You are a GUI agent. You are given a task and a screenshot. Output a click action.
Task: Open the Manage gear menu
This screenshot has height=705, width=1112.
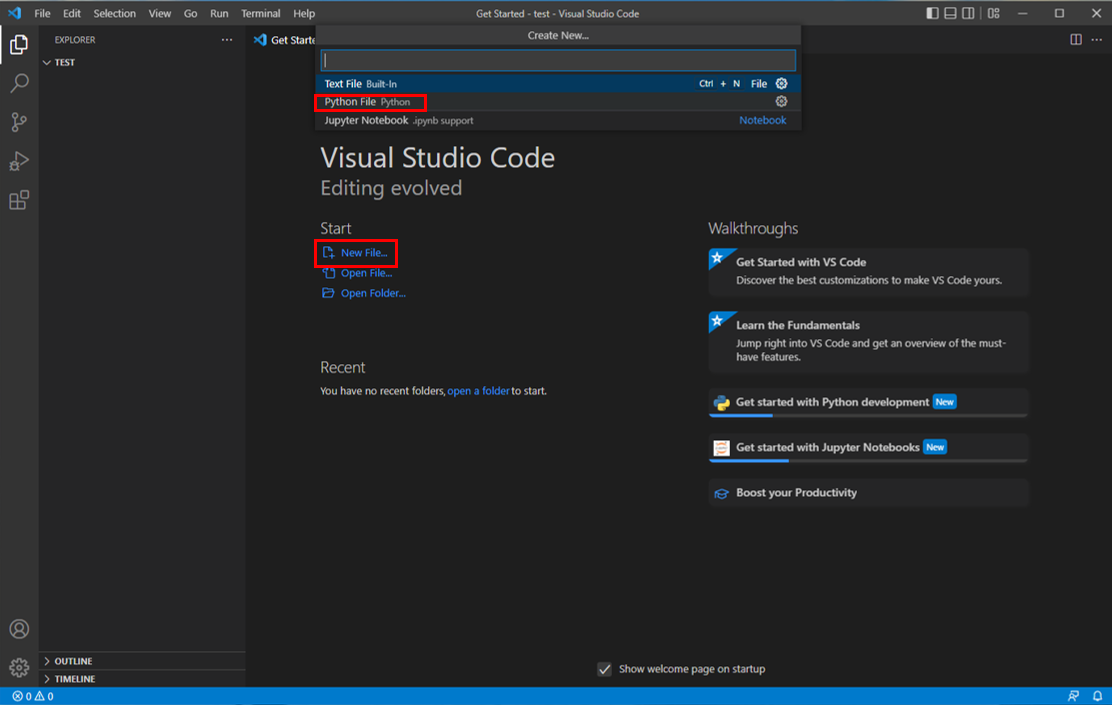point(18,666)
